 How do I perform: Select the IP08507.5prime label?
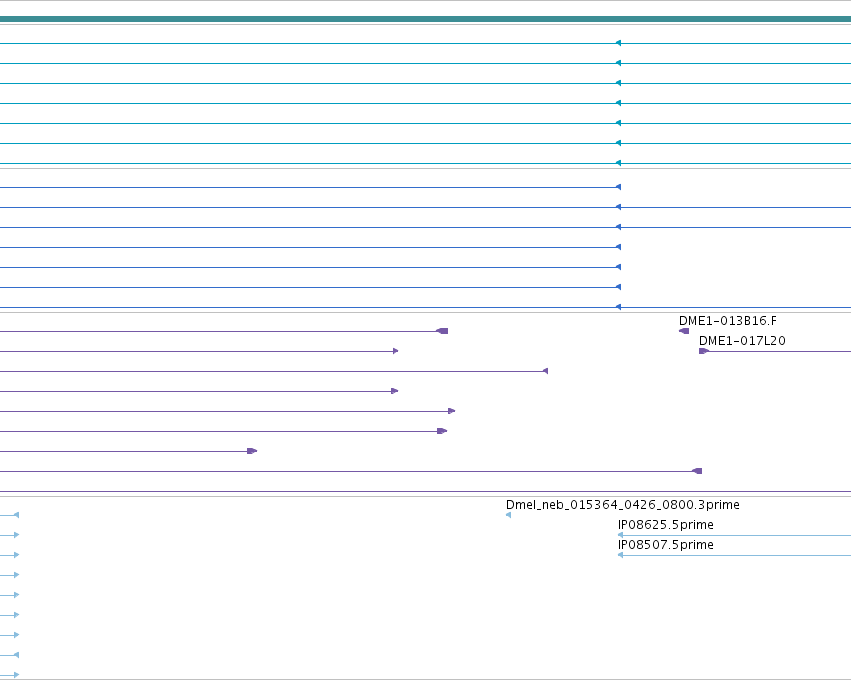(665, 545)
